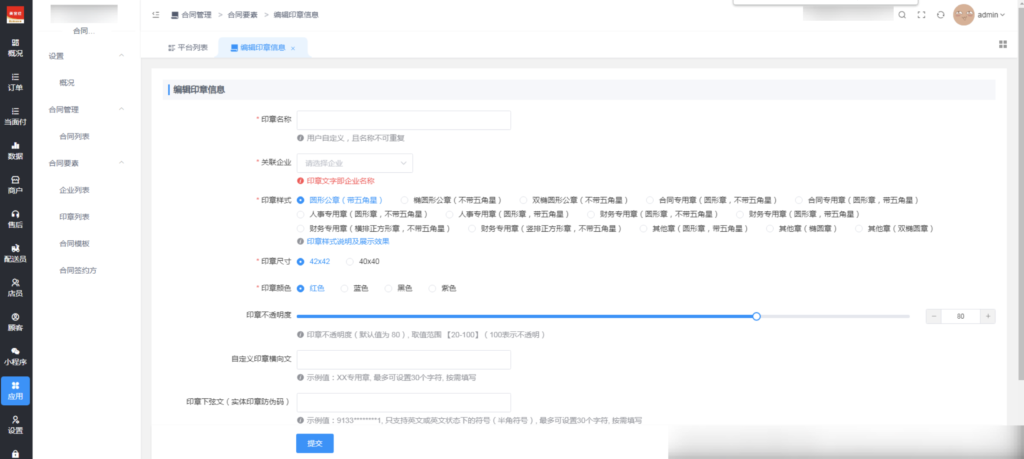Switch to the 平台列表 tab
Viewport: 1024px width, 459px height.
coord(188,47)
